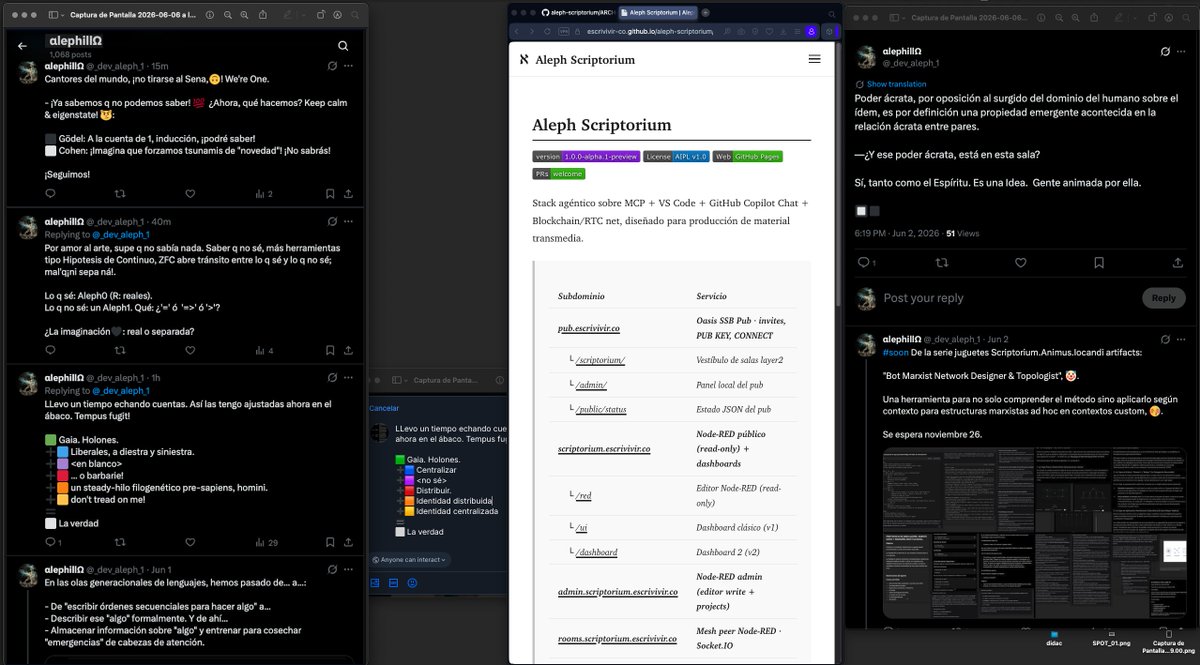1200x665 pixels.
Task: Like the right 'Poder ácrata' post
Action: [1022, 262]
